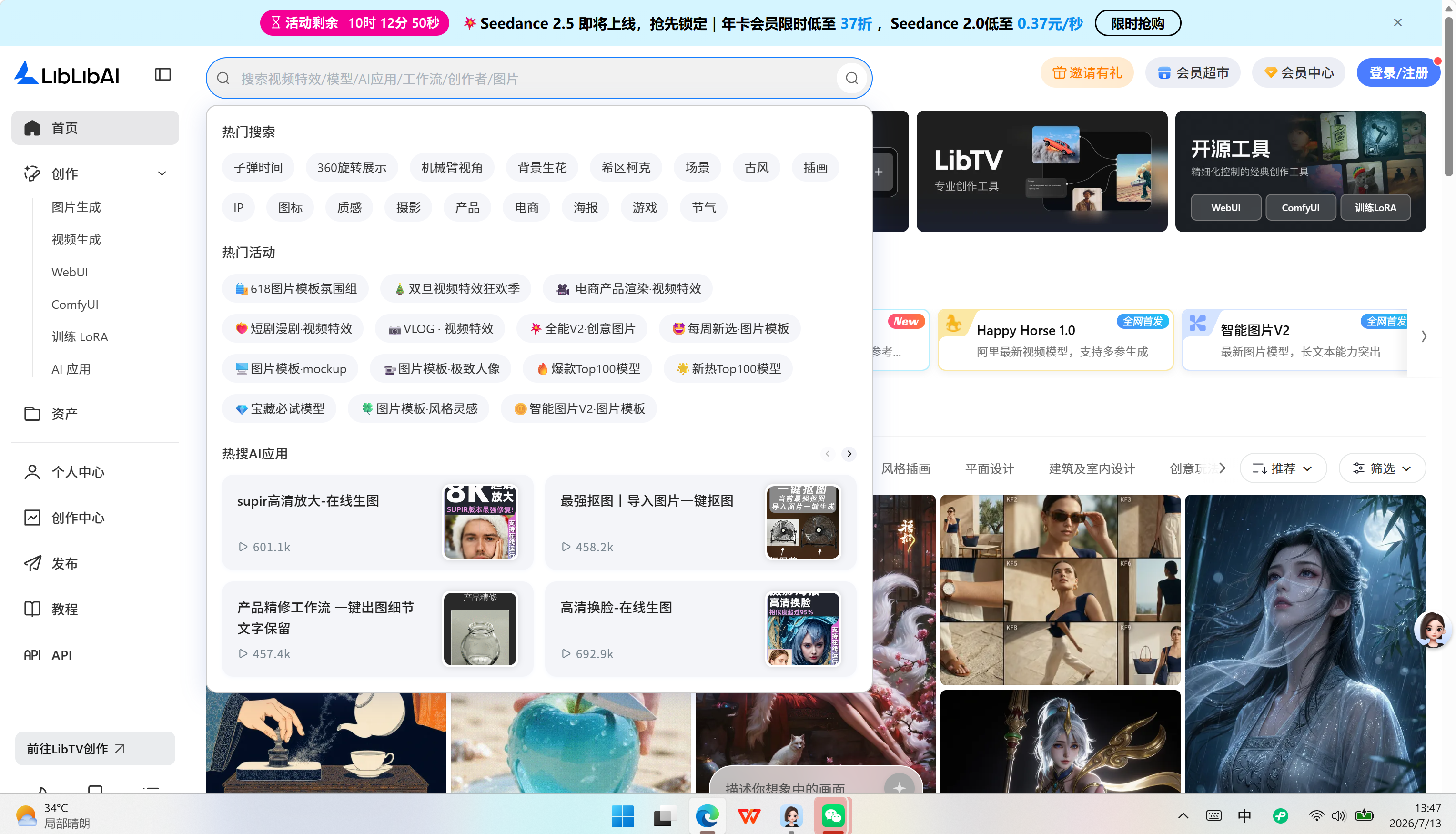The width and height of the screenshot is (1456, 834).
Task: Open the 推荐 sort dropdown
Action: pos(1283,468)
